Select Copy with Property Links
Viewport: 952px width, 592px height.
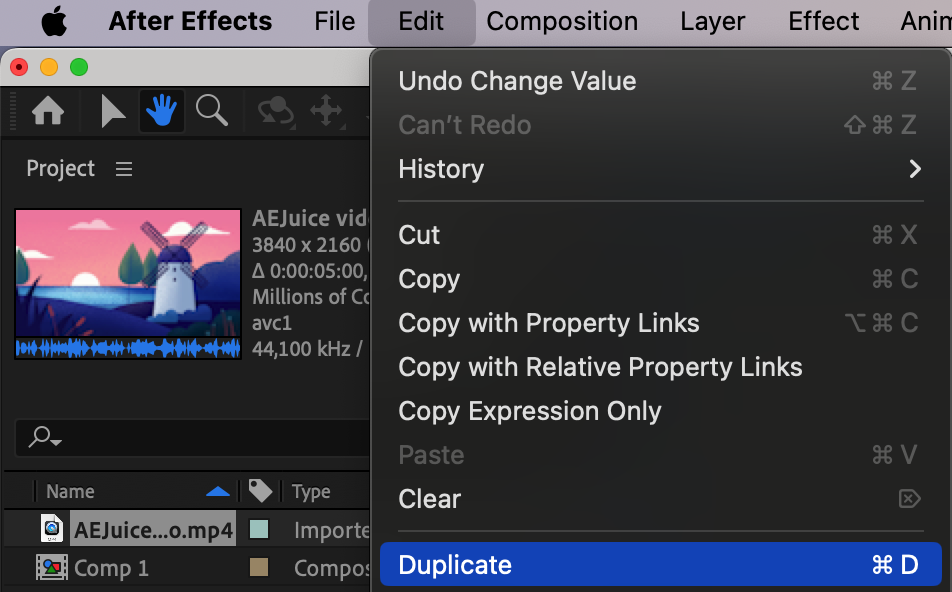point(549,323)
